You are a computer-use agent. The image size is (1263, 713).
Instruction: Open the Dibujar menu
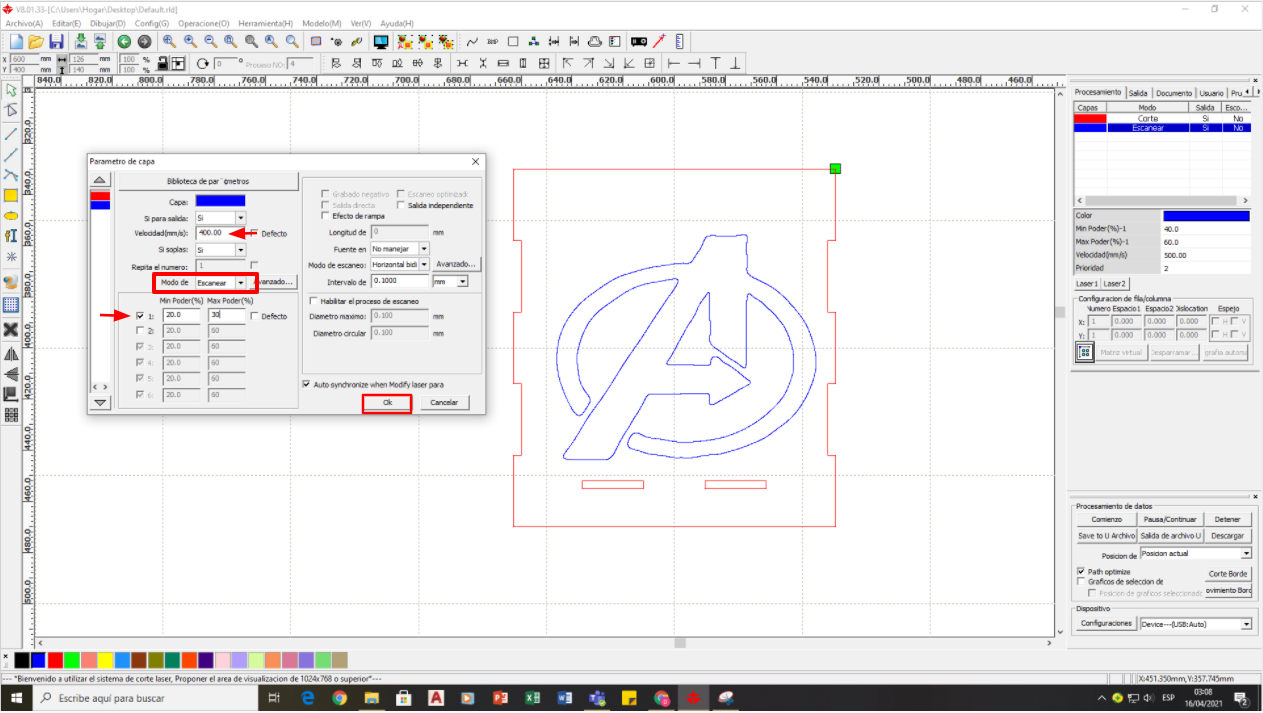click(x=107, y=23)
